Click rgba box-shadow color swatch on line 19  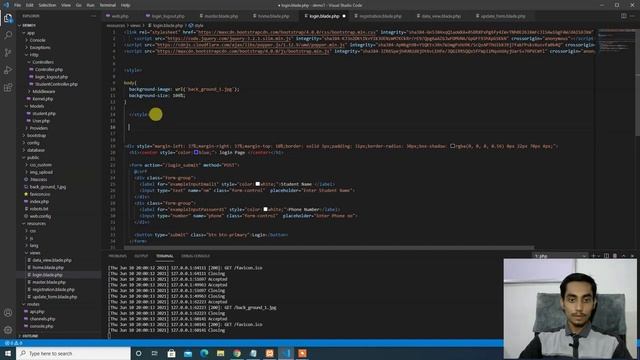coord(453,146)
